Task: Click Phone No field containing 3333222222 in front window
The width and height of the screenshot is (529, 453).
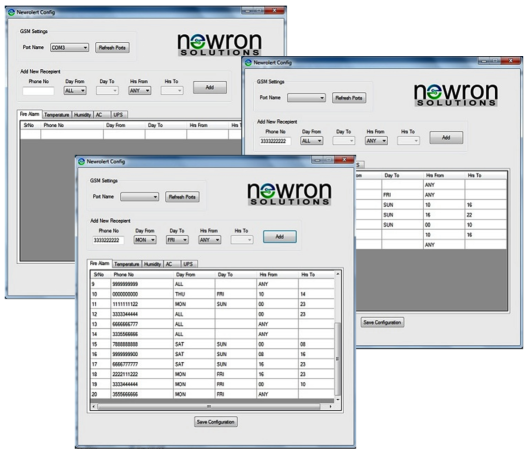Action: (x=108, y=240)
